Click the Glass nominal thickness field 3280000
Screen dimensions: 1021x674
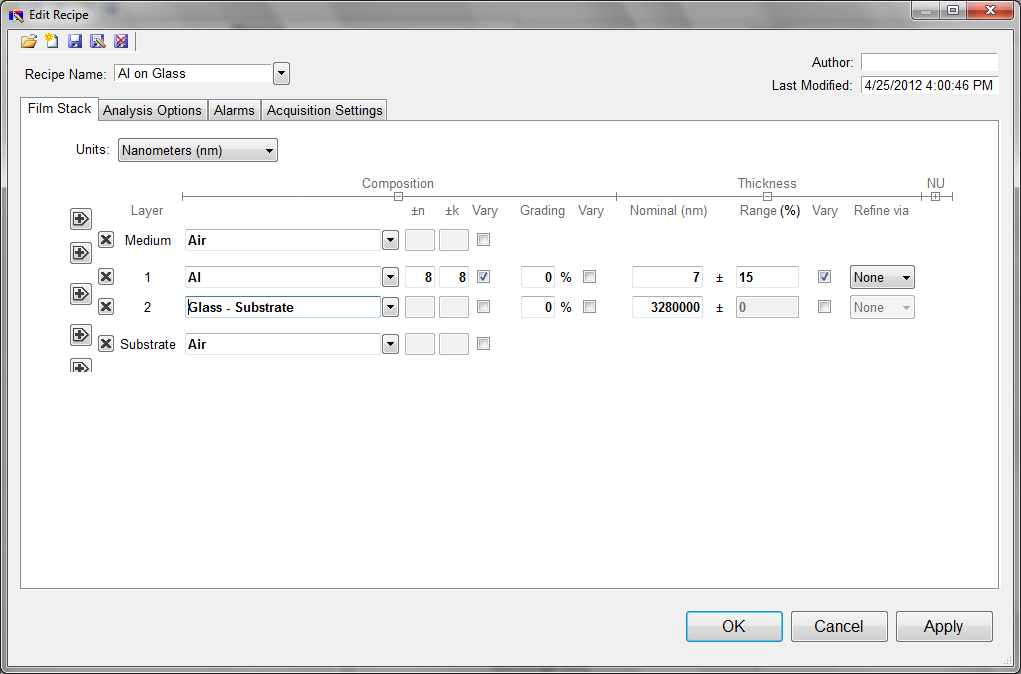pyautogui.click(x=667, y=307)
